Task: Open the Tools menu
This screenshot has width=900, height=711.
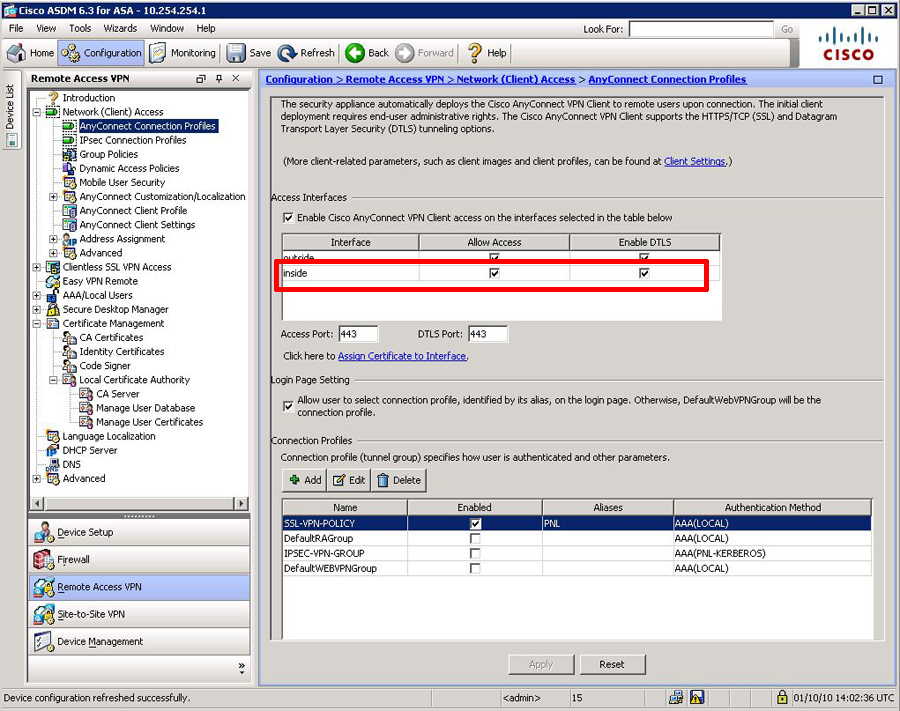Action: 80,28
